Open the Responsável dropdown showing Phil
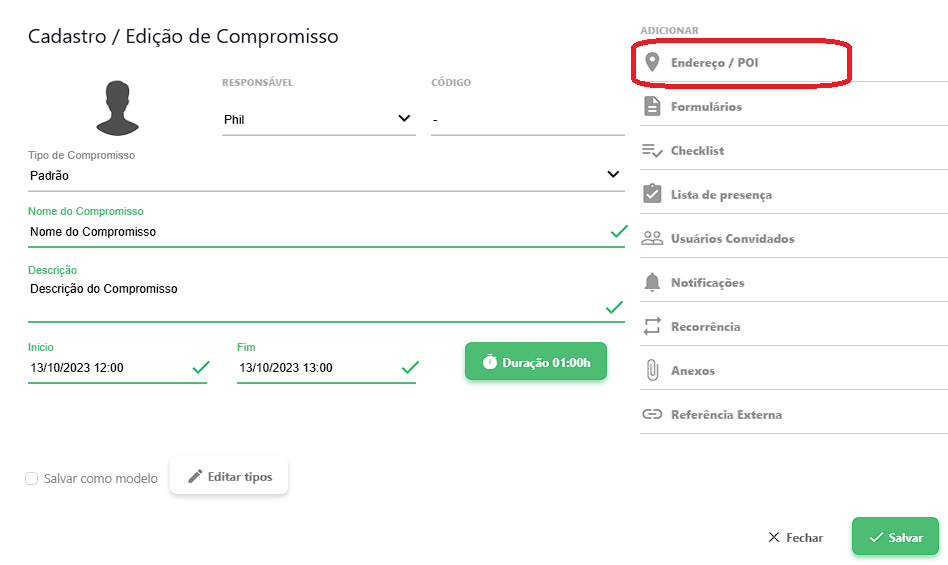 [318, 119]
